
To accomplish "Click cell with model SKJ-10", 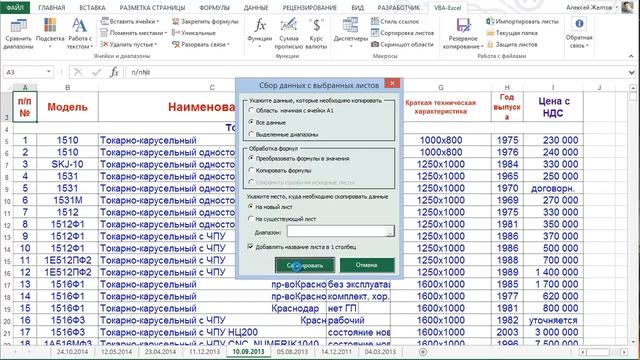I will coord(67,164).
